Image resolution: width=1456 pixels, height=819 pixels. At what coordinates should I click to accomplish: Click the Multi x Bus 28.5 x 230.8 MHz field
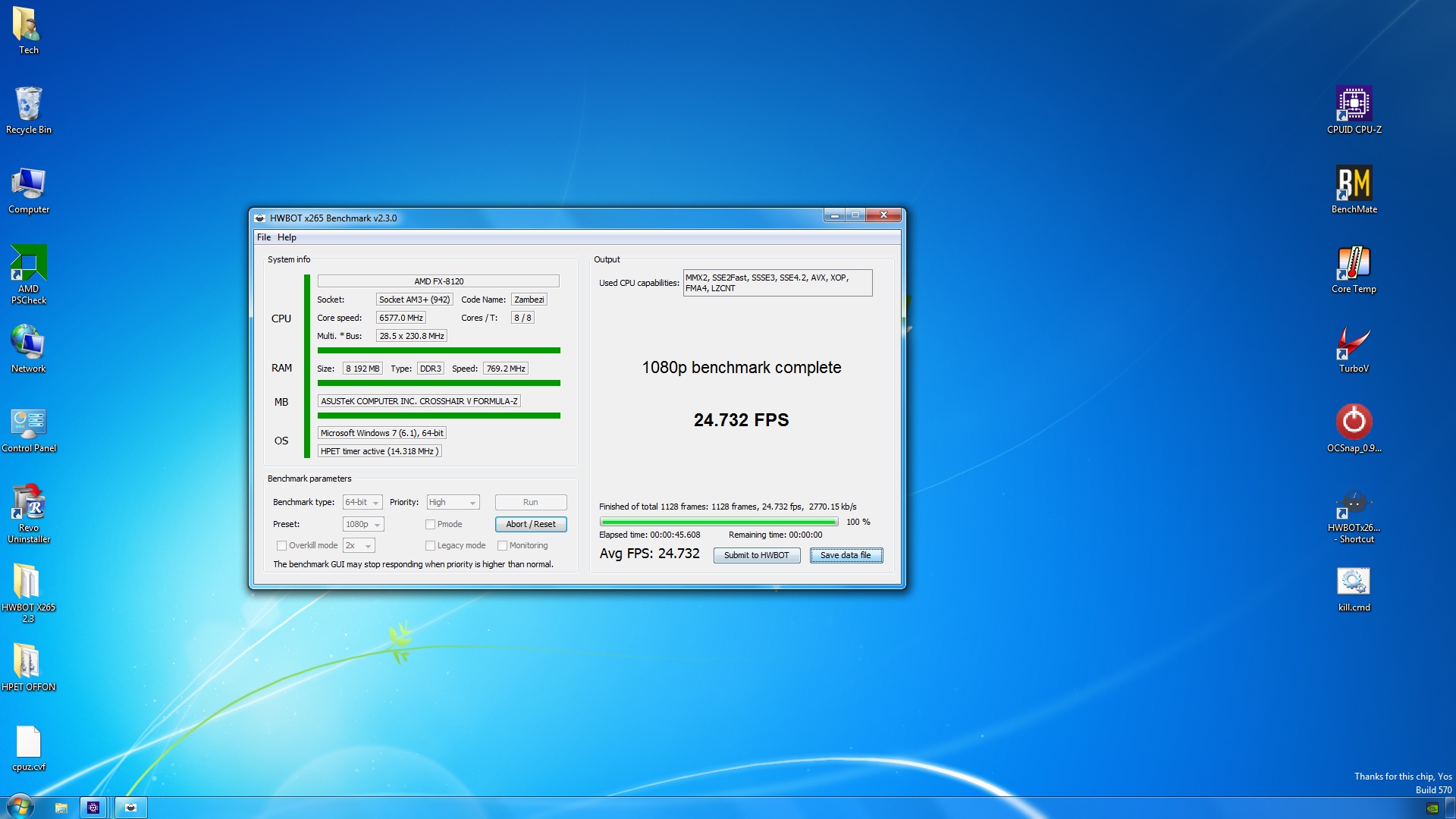tap(412, 336)
